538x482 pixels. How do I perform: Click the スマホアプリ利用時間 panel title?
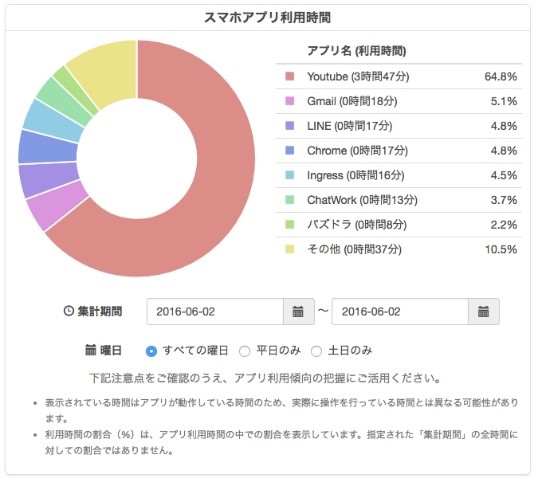(x=268, y=17)
